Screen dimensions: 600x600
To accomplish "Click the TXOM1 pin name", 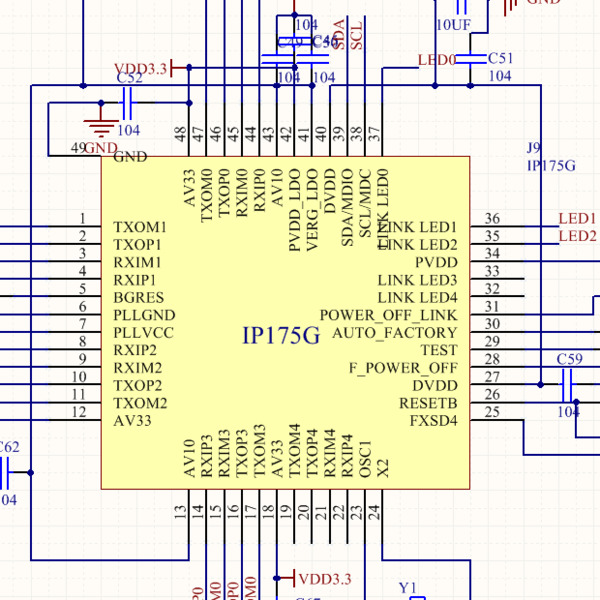I will pos(140,227).
